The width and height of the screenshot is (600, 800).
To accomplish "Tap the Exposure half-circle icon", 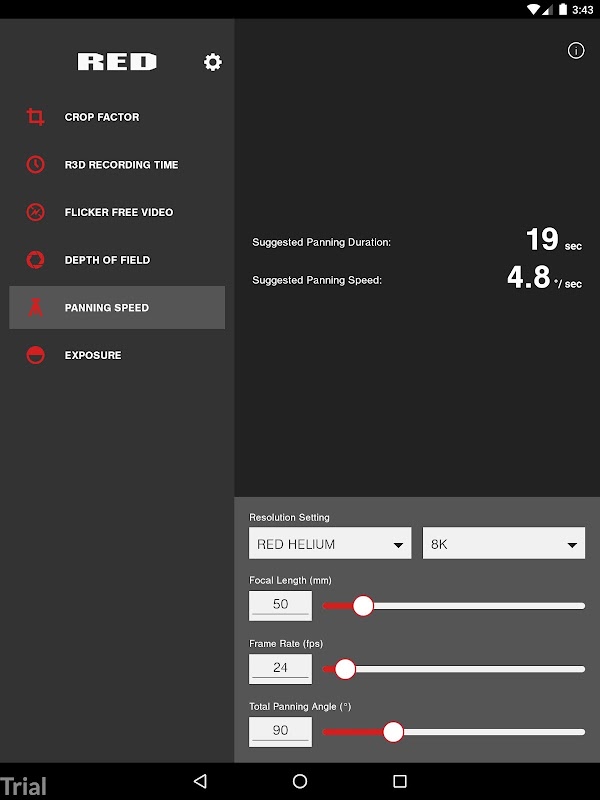I will (35, 355).
